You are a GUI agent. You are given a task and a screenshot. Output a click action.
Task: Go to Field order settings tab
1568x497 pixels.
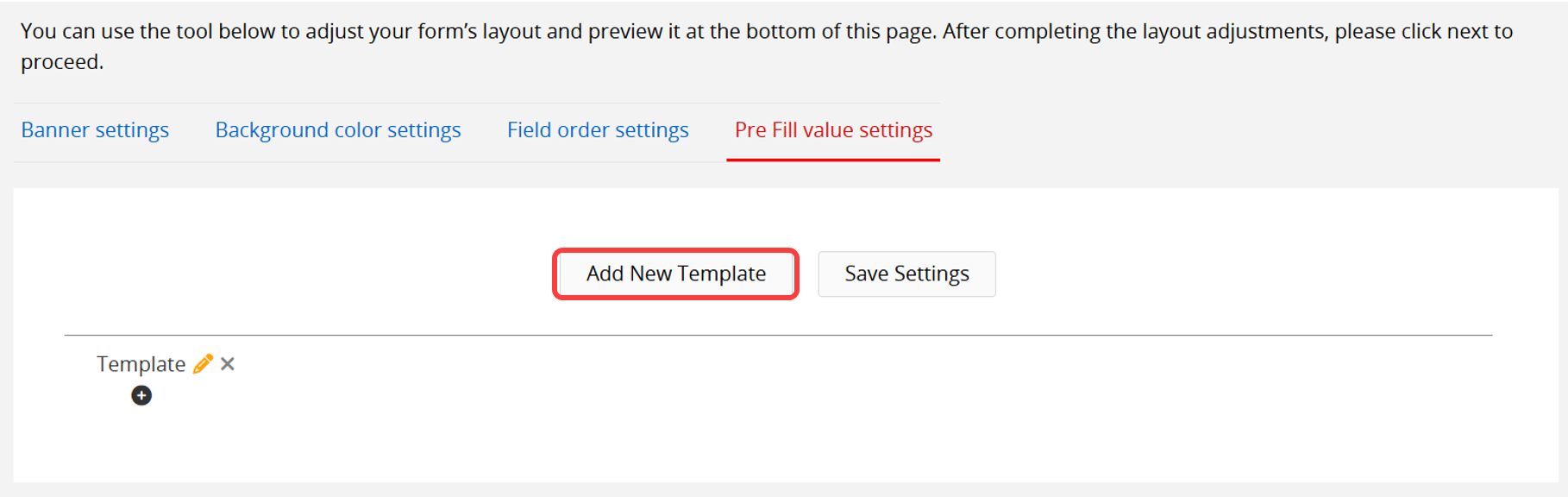click(598, 130)
